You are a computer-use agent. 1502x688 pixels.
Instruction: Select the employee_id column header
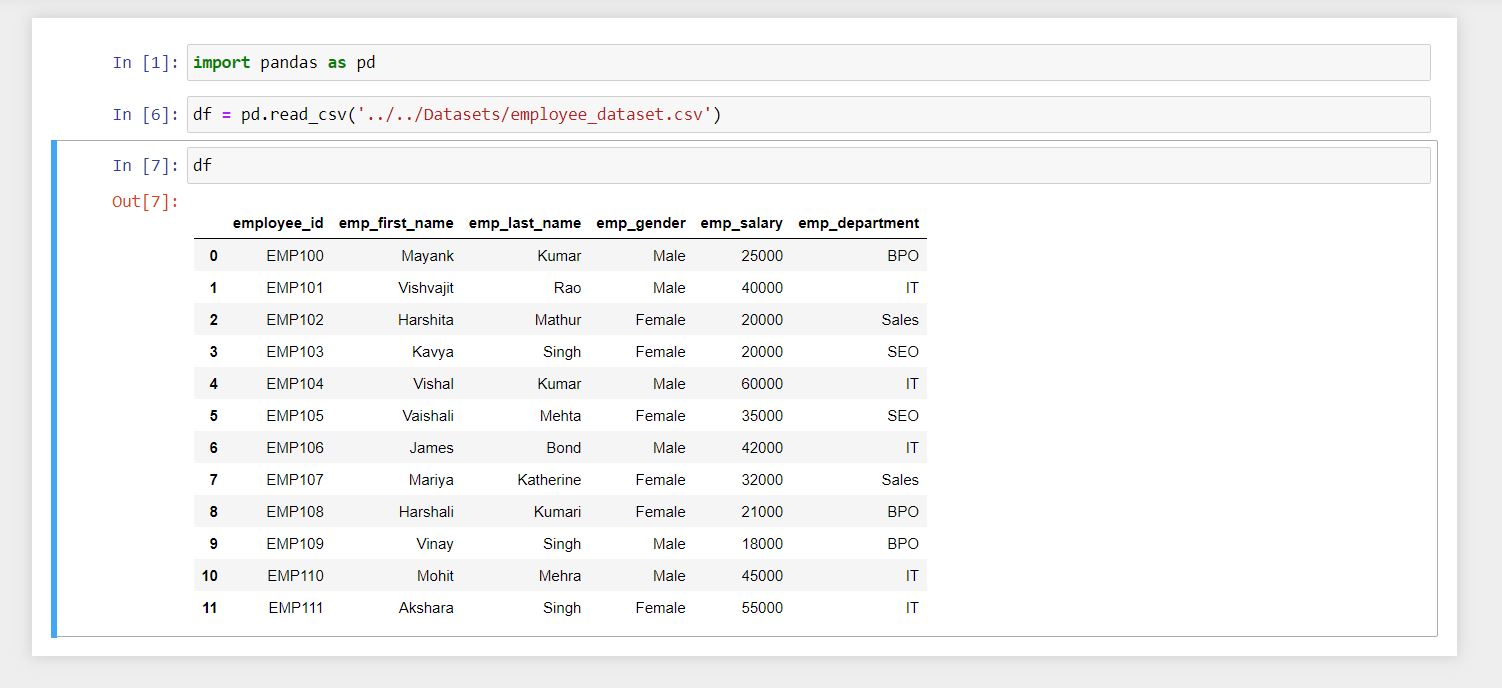pos(278,223)
